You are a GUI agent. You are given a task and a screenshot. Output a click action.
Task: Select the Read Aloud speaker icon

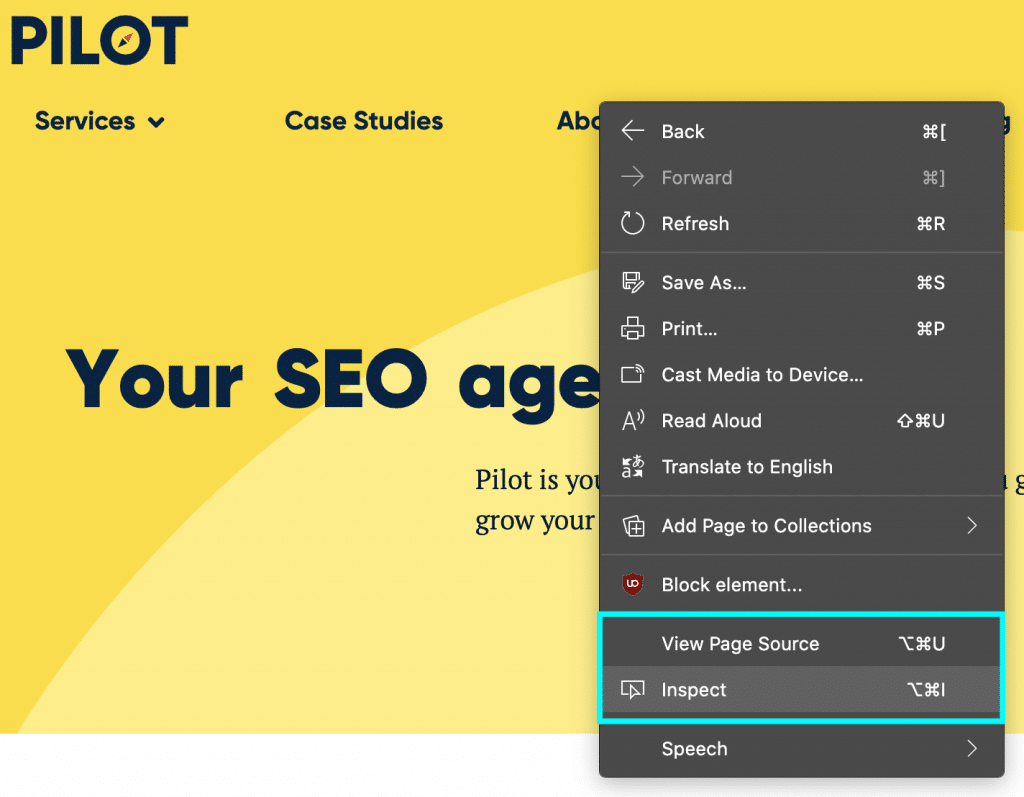tap(632, 420)
